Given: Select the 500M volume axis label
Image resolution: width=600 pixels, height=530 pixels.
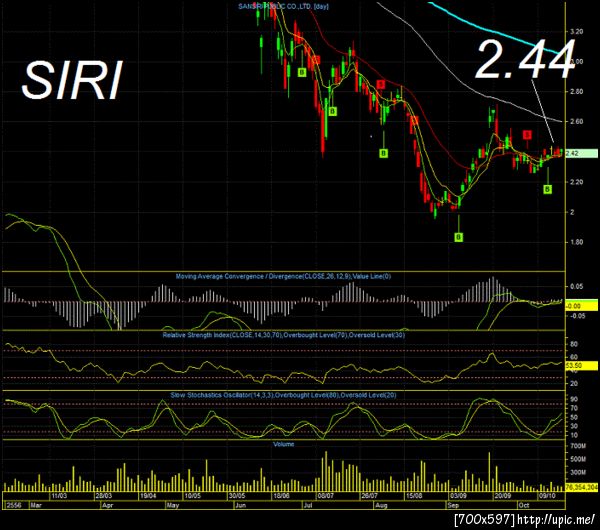Looking at the screenshot, I should (578, 459).
